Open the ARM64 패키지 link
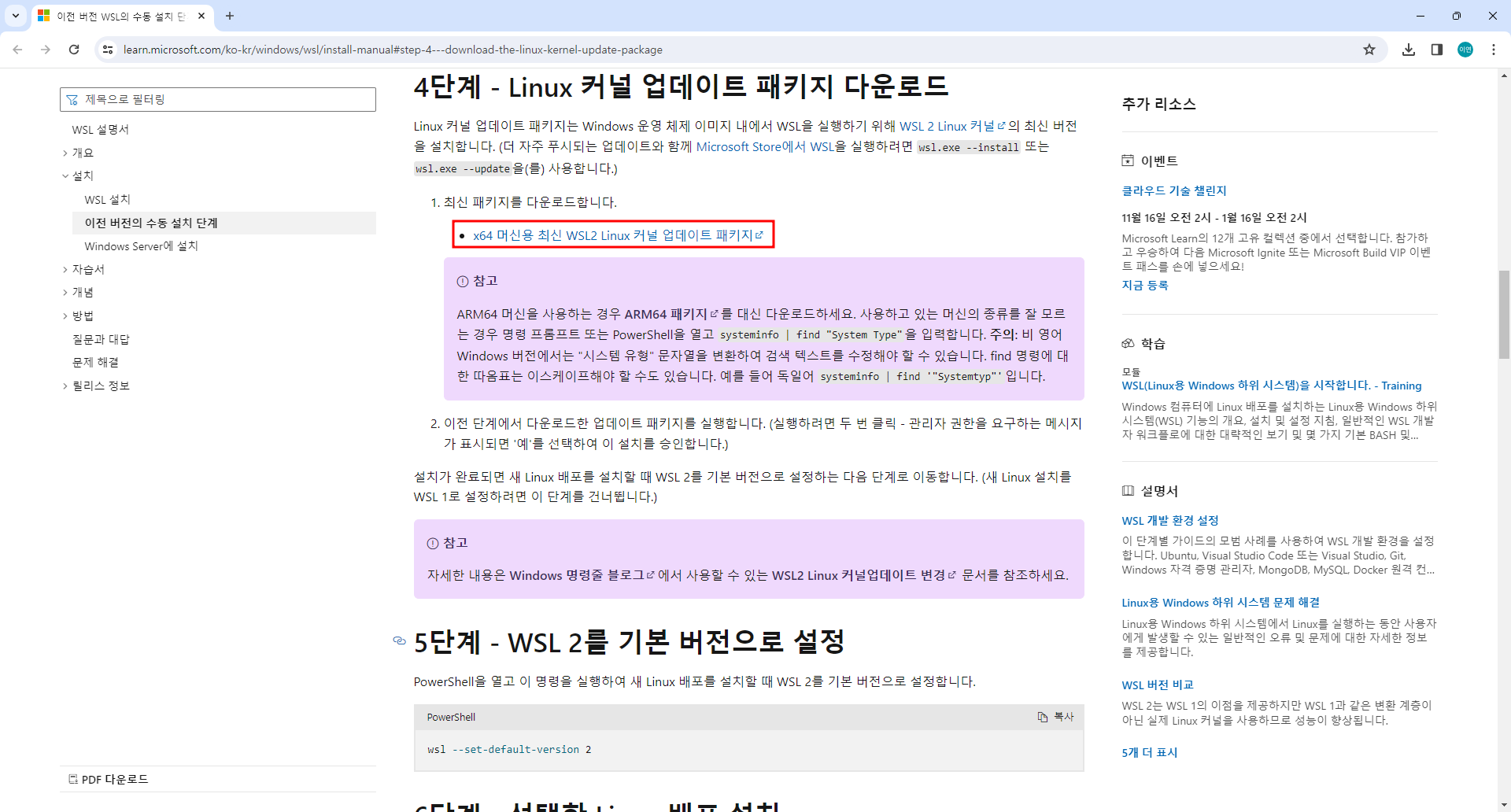 (671, 314)
